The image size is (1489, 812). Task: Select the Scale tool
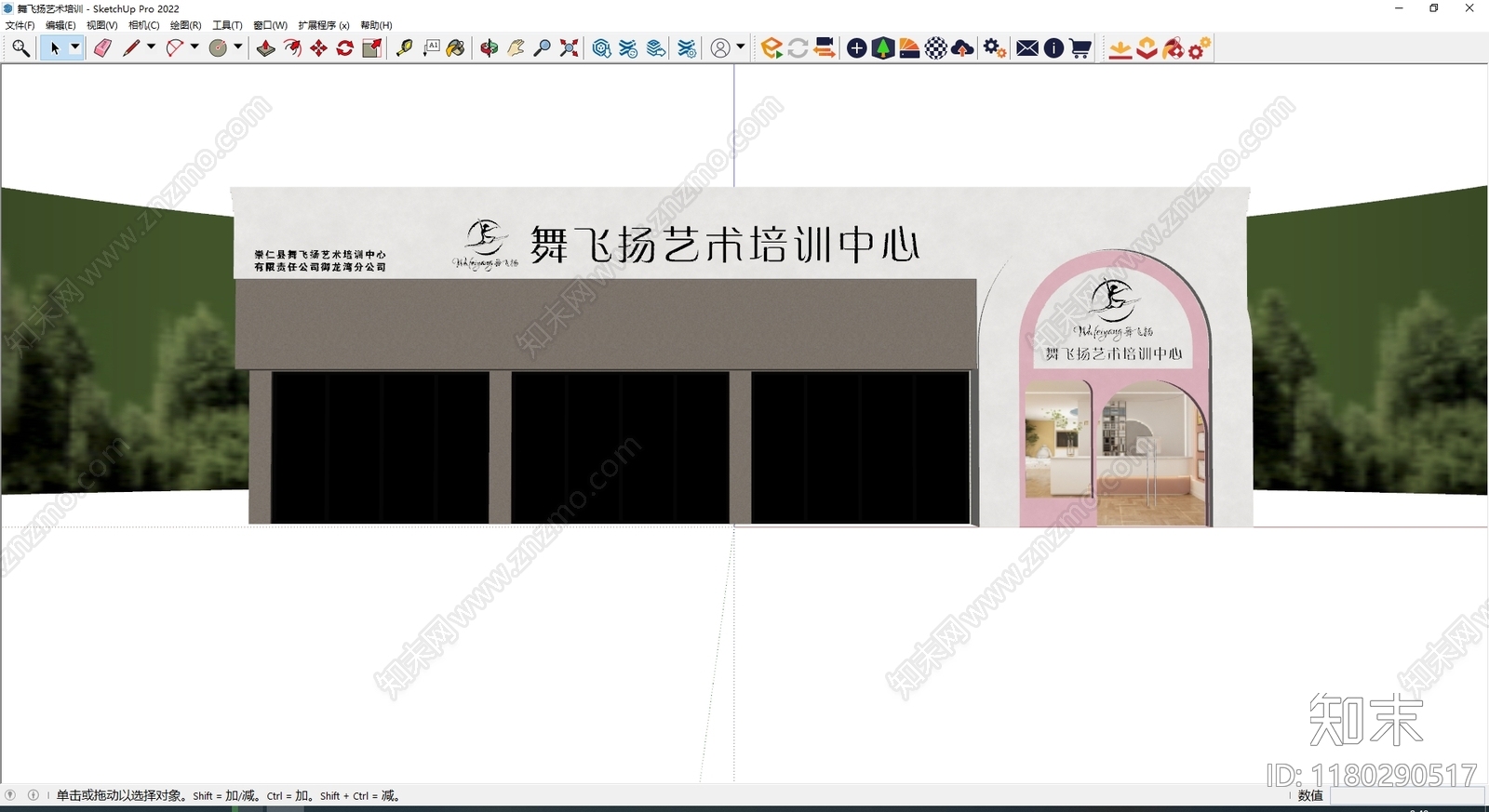click(371, 48)
